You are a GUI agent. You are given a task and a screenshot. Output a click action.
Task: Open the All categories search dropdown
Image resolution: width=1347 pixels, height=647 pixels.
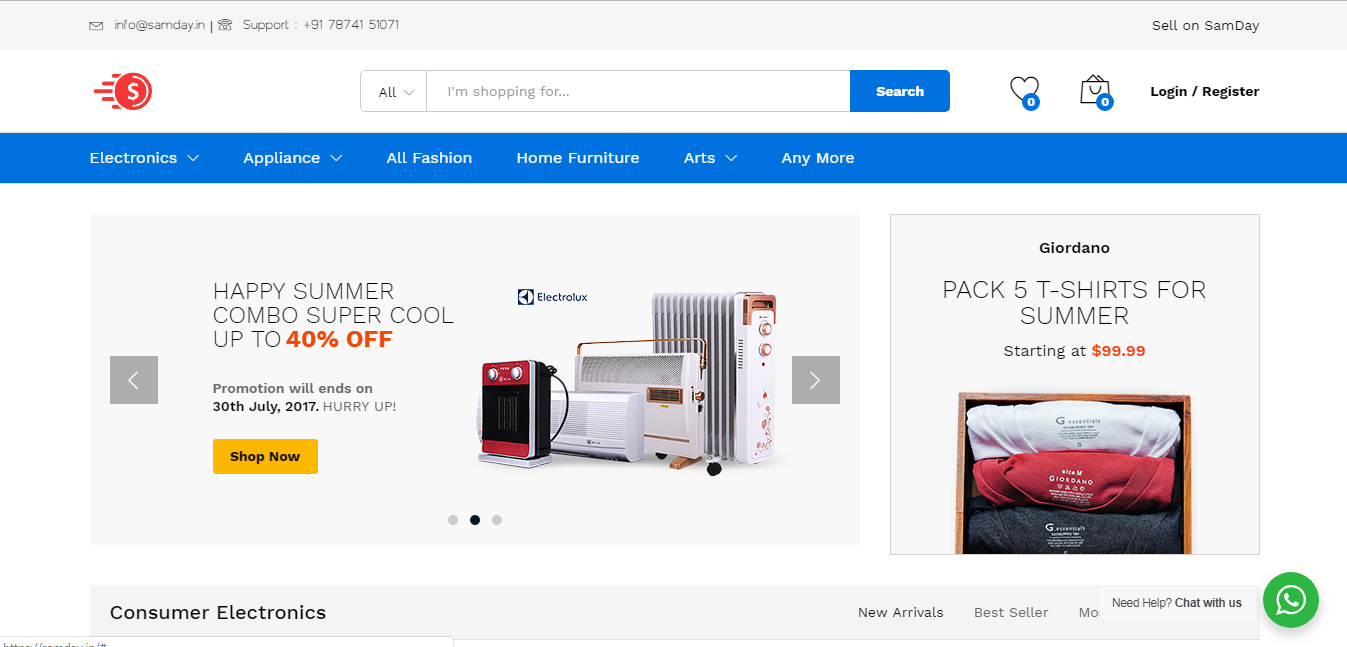[x=394, y=92]
